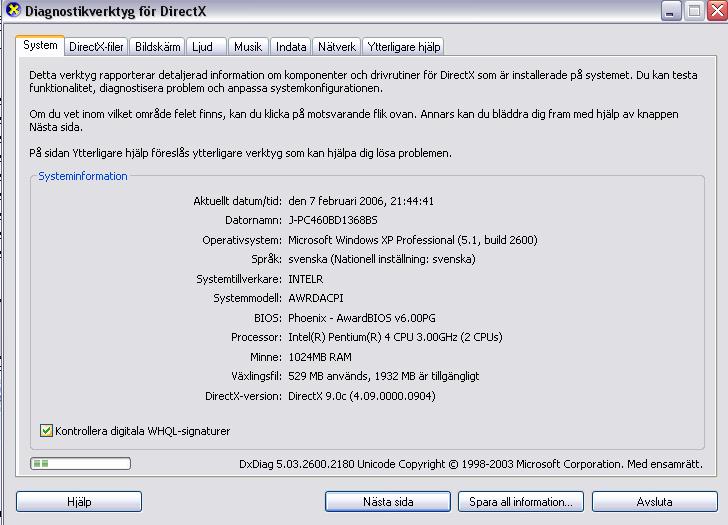Close the DirectX diagnostic window
The width and height of the screenshot is (728, 525).
tap(717, 11)
